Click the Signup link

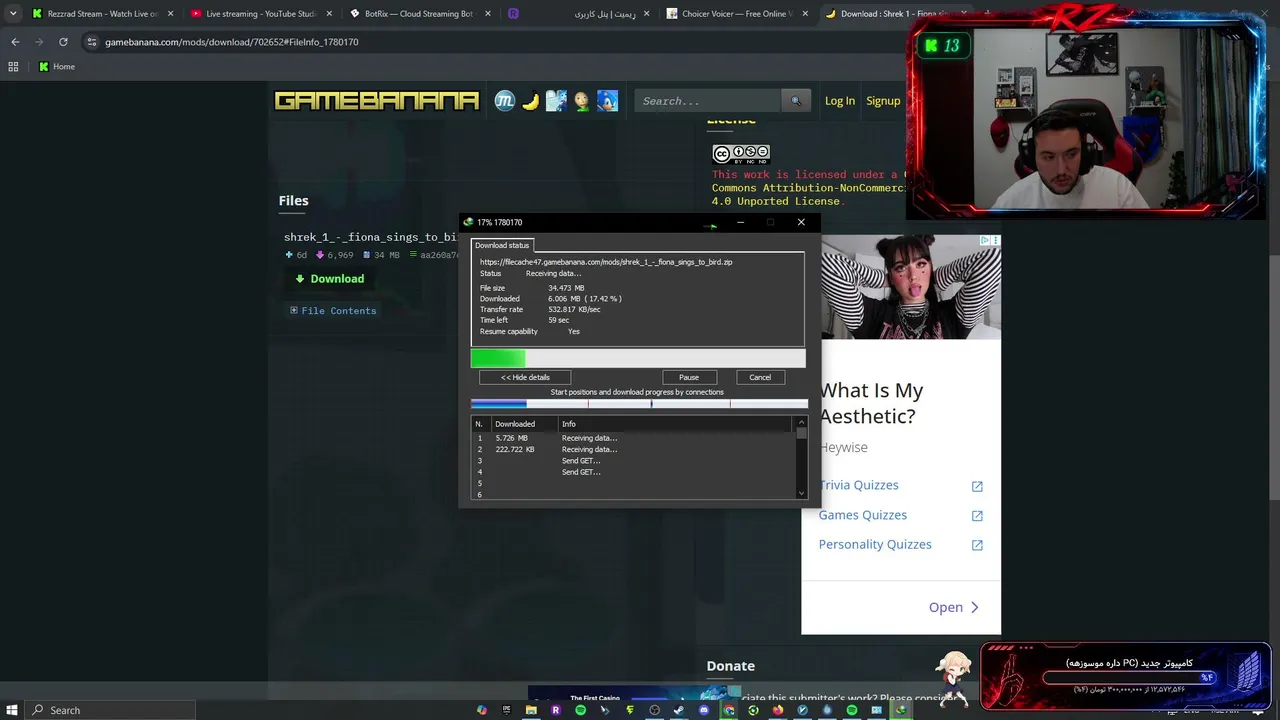883,101
